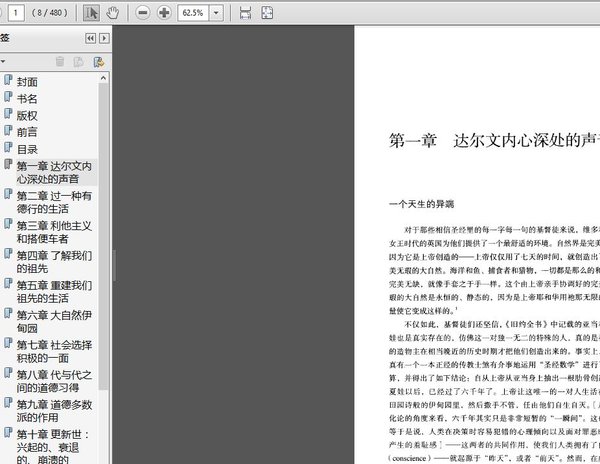
Task: Click the chapter title 第一章 达尔文内心深处的声
Action: (494, 141)
